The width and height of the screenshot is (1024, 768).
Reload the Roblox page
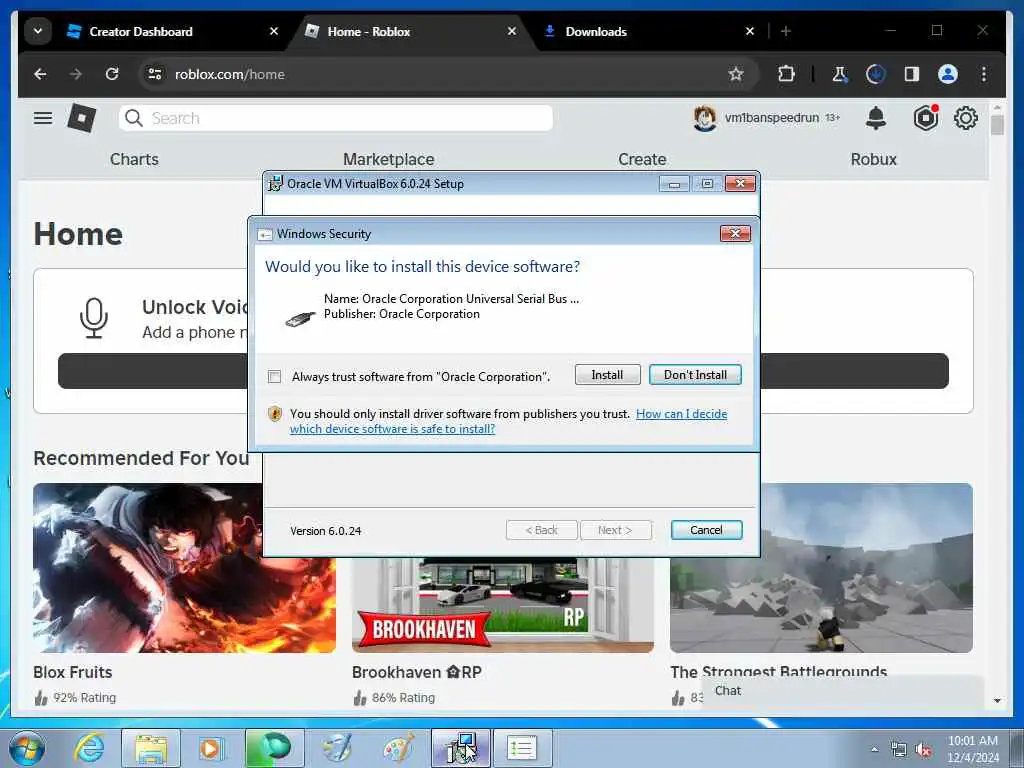pos(112,74)
